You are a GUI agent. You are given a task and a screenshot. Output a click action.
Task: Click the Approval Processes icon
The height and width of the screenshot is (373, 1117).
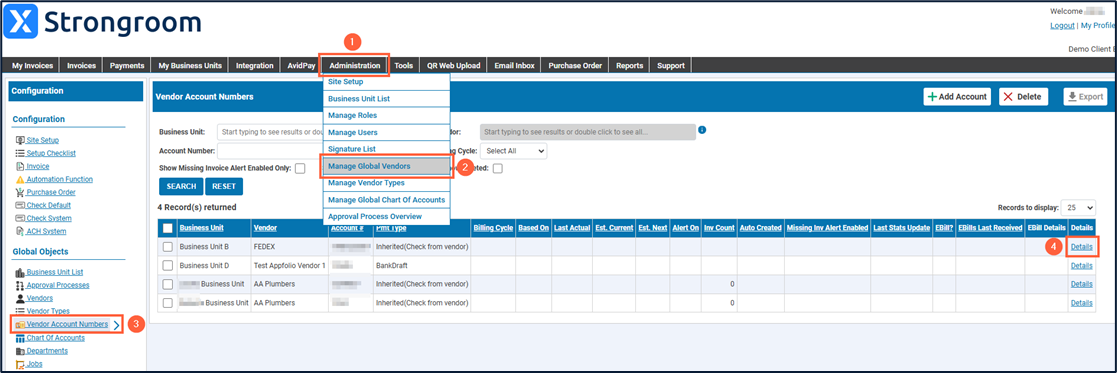click(20, 285)
